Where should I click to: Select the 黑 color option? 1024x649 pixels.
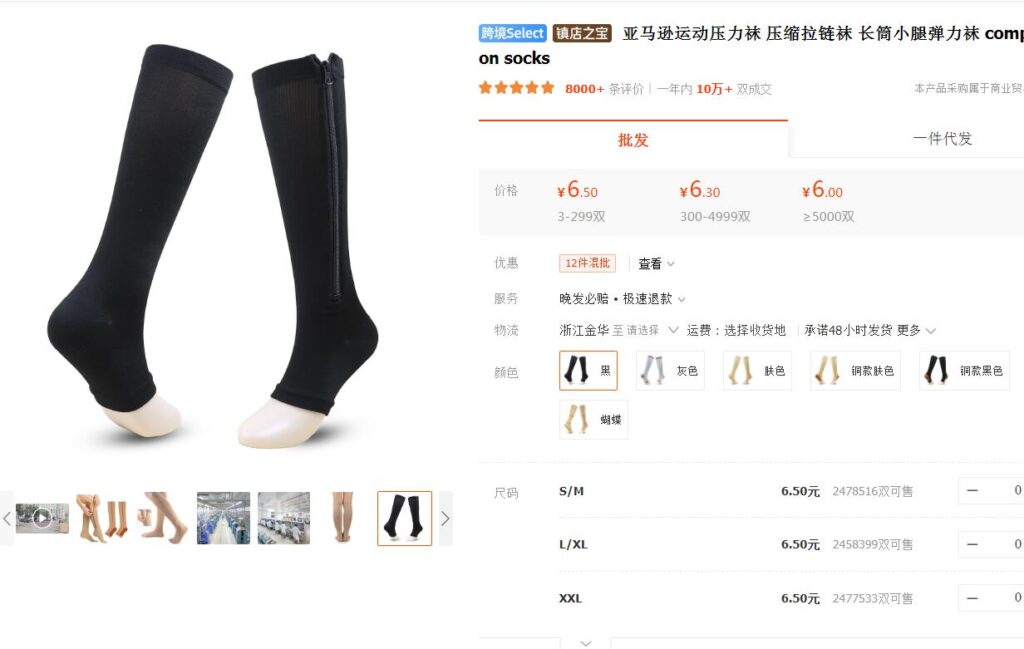pos(588,371)
